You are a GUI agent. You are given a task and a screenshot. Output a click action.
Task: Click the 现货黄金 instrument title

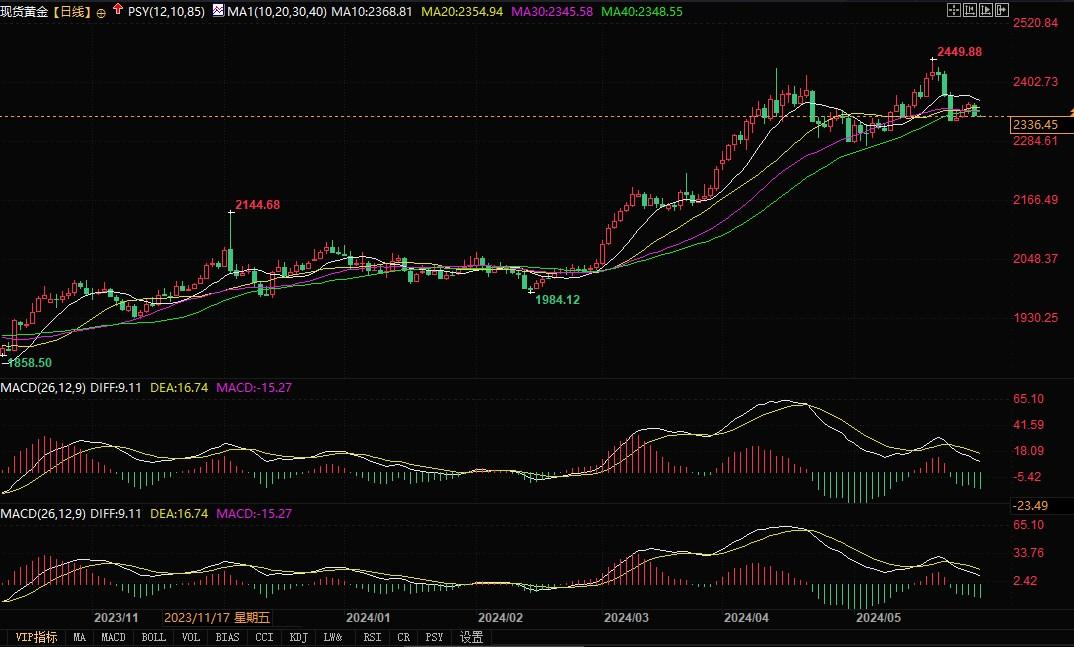point(25,12)
